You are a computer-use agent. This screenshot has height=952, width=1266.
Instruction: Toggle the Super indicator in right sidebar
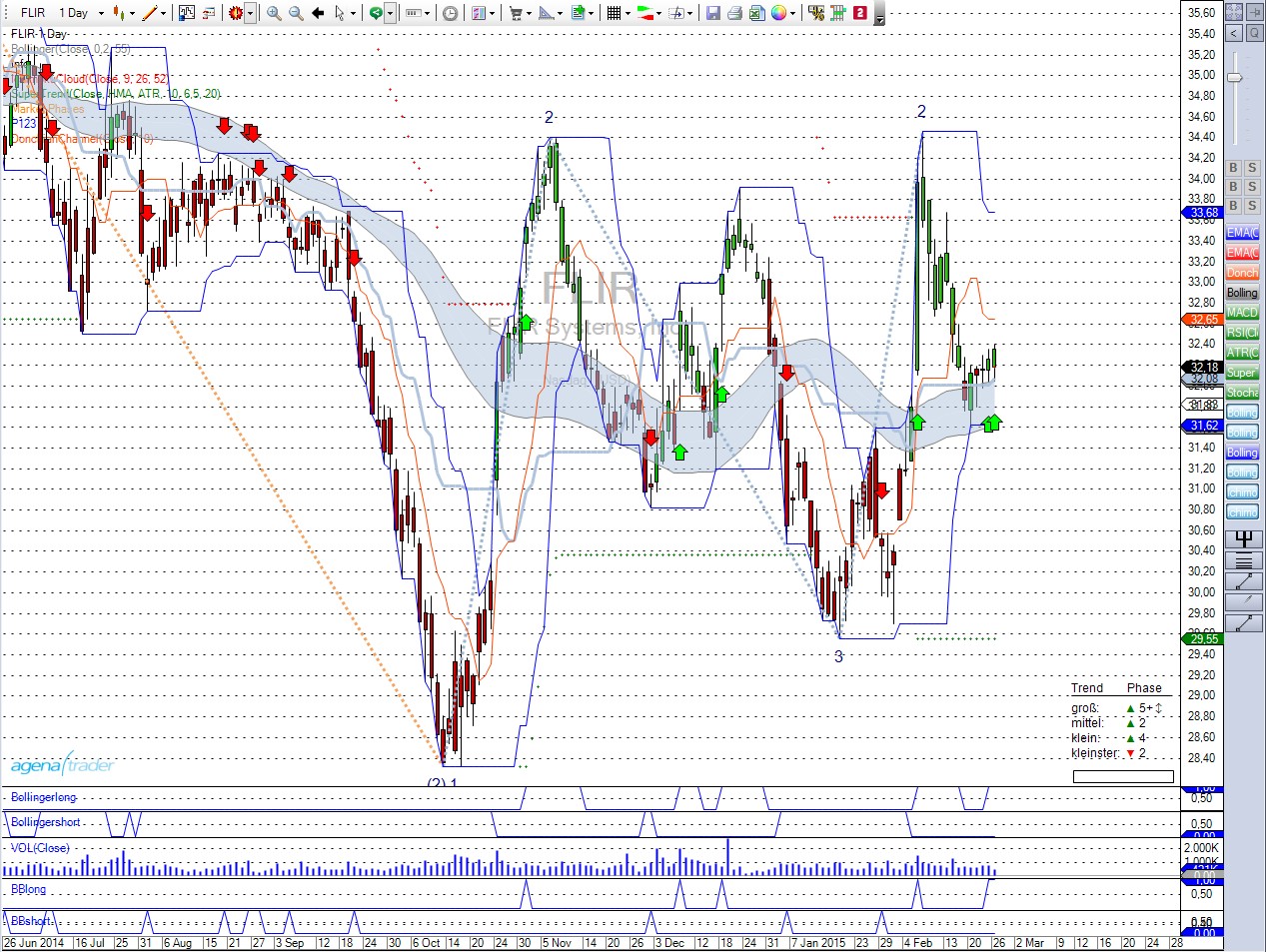point(1242,373)
